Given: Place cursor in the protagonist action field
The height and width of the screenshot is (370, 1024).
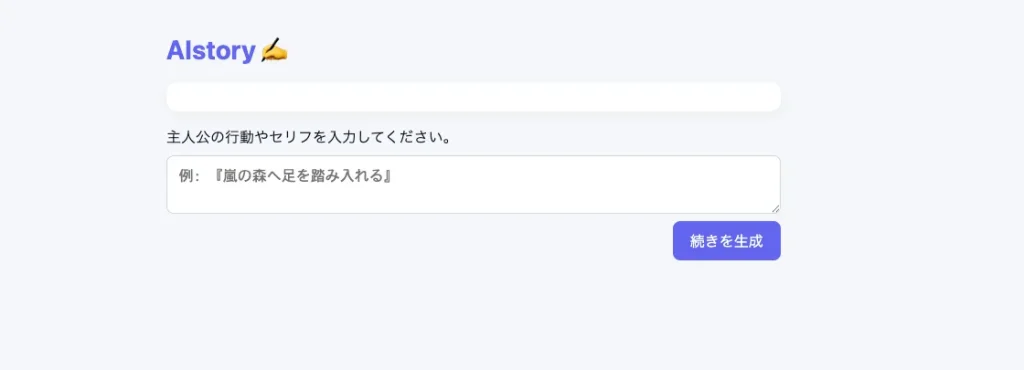Looking at the screenshot, I should tap(473, 185).
